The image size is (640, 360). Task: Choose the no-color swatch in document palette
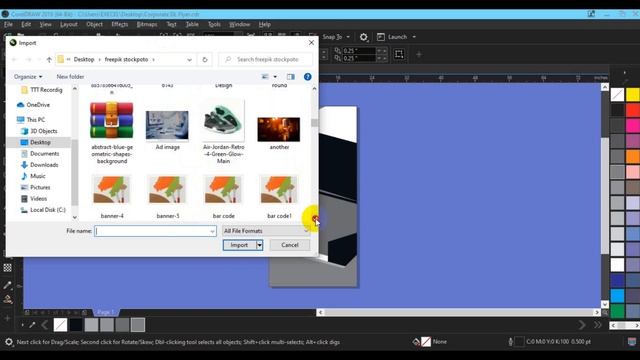(60, 325)
